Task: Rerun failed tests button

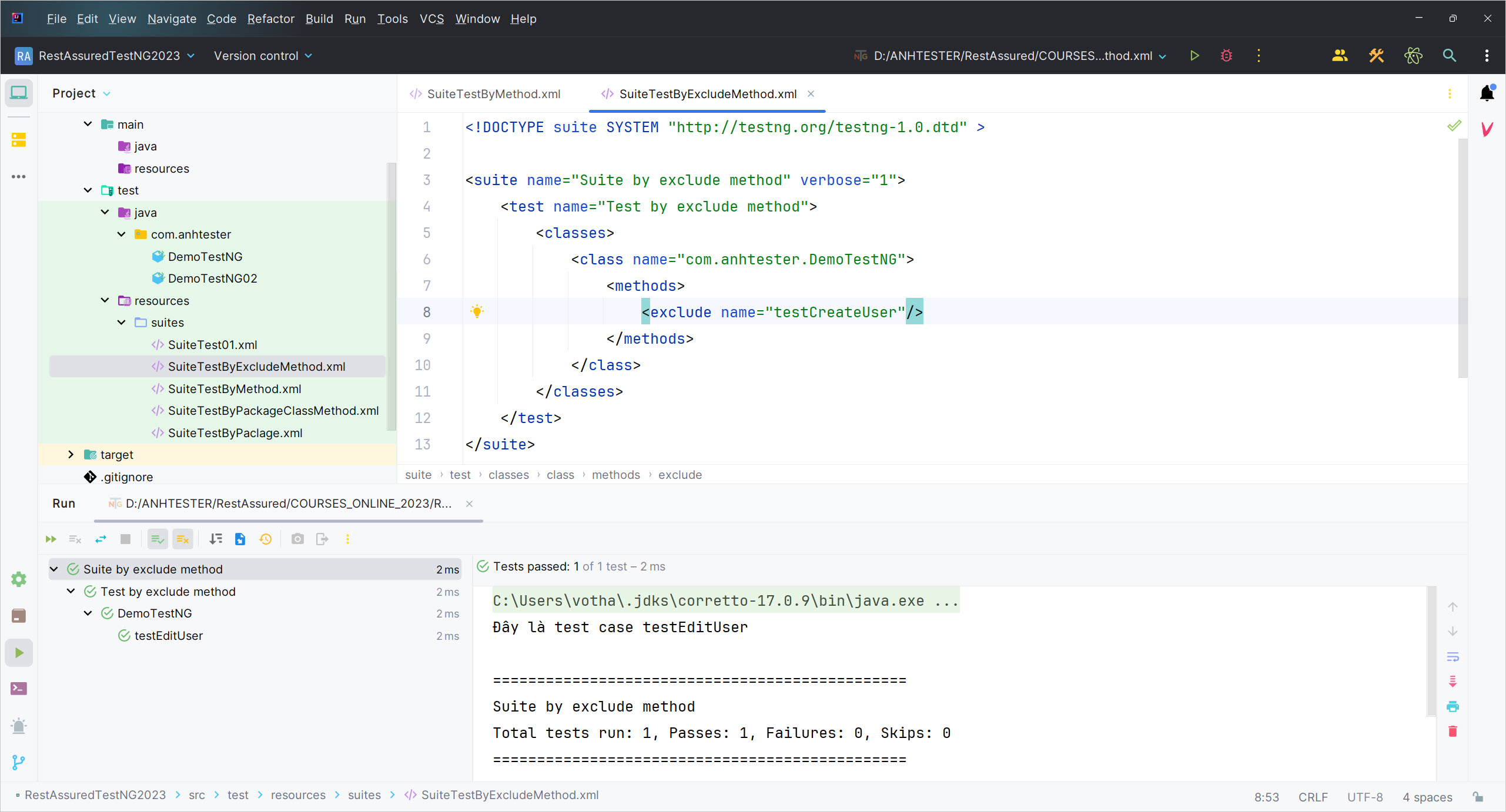Action: 75,539
